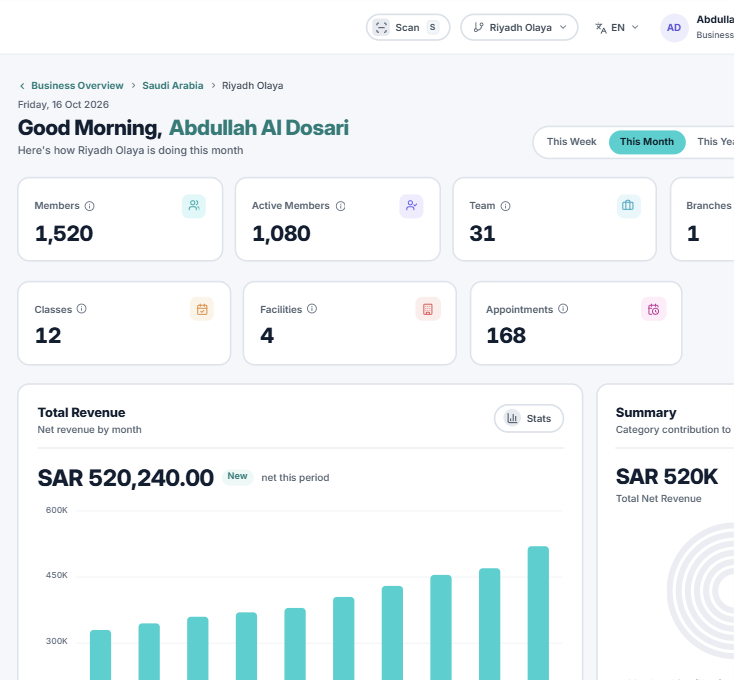Click the Scan barcode icon
734x680 pixels.
pyautogui.click(x=381, y=27)
